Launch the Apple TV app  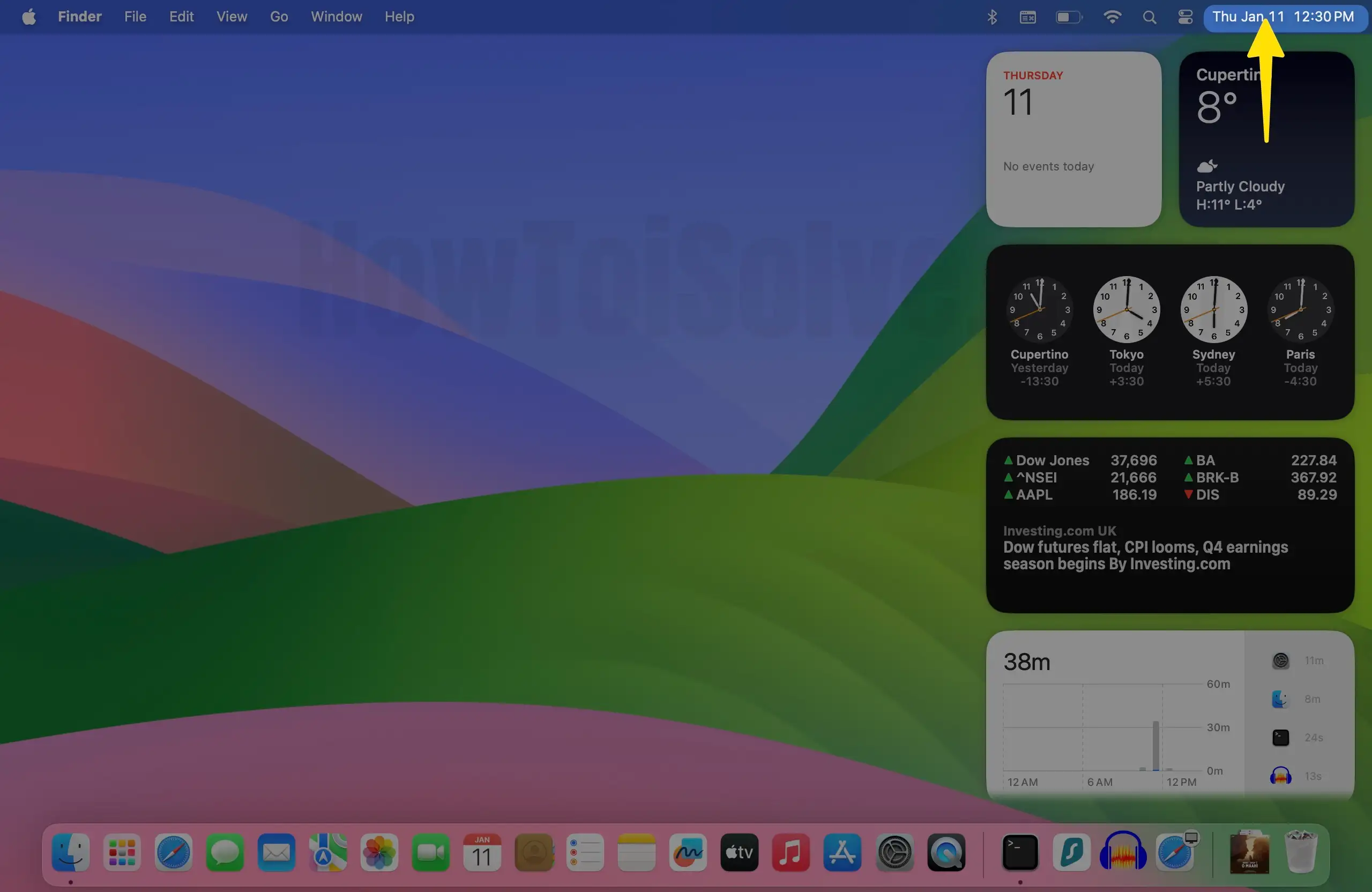tap(739, 852)
